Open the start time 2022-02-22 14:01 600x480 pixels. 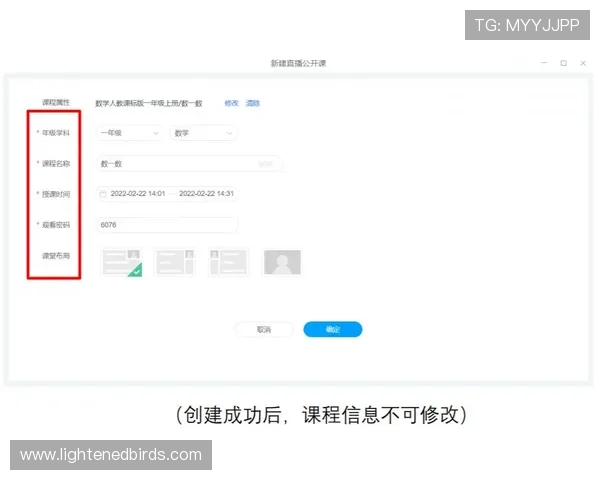point(138,194)
